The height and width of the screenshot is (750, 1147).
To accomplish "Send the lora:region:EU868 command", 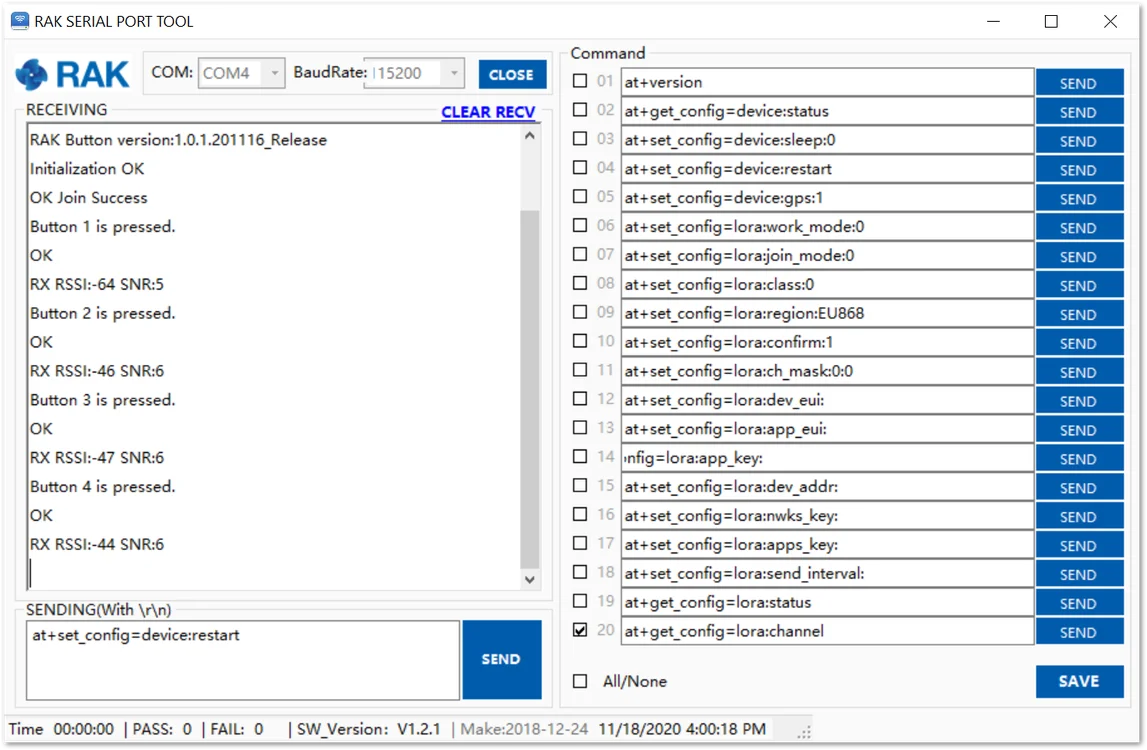I will tap(1079, 314).
